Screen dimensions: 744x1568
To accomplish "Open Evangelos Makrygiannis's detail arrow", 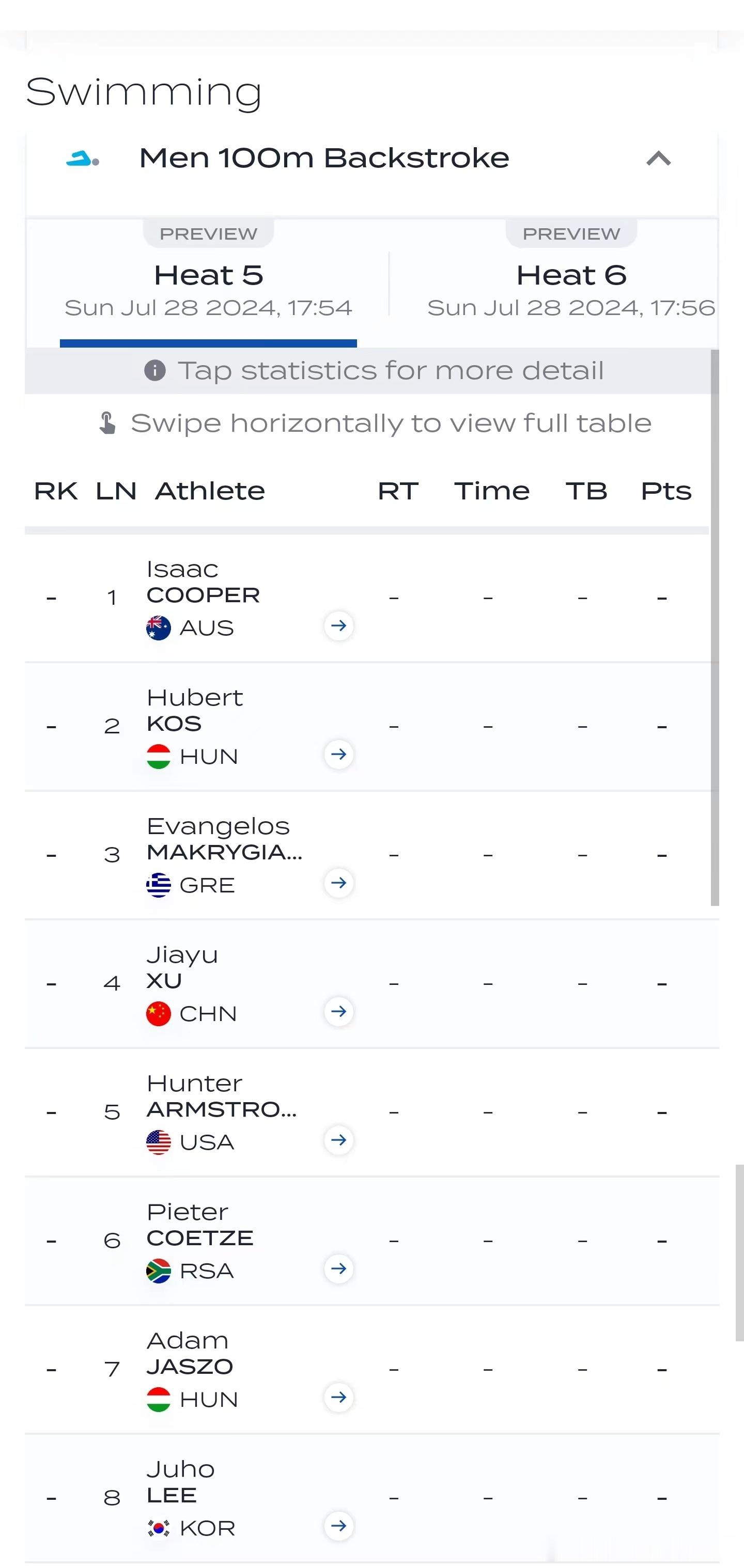I will point(338,883).
